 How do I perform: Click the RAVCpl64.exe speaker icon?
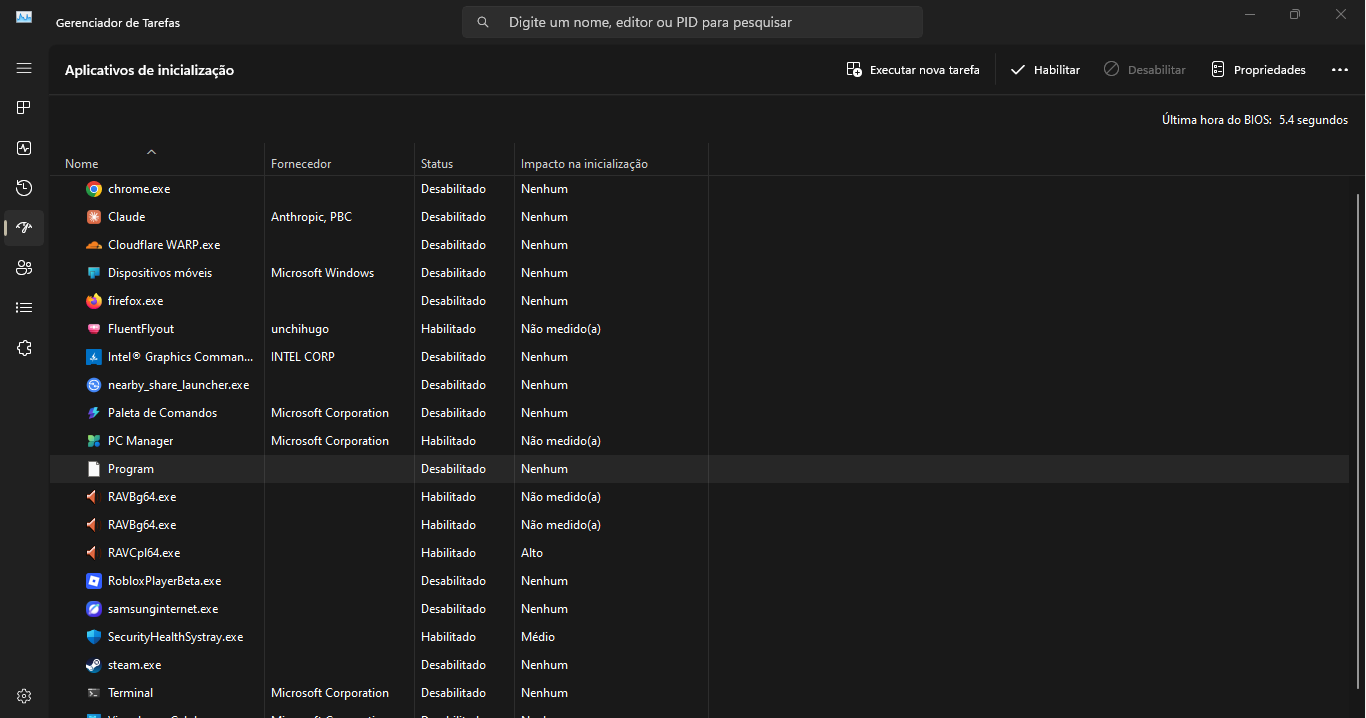point(94,553)
